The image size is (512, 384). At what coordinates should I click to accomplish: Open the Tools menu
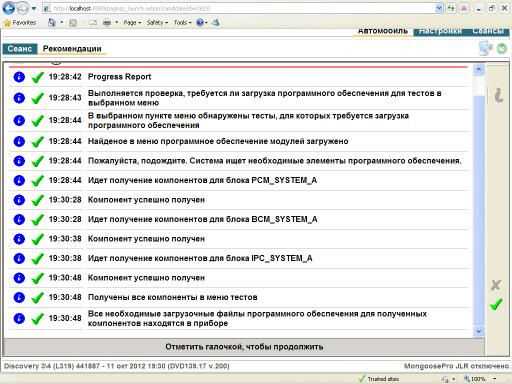182,23
